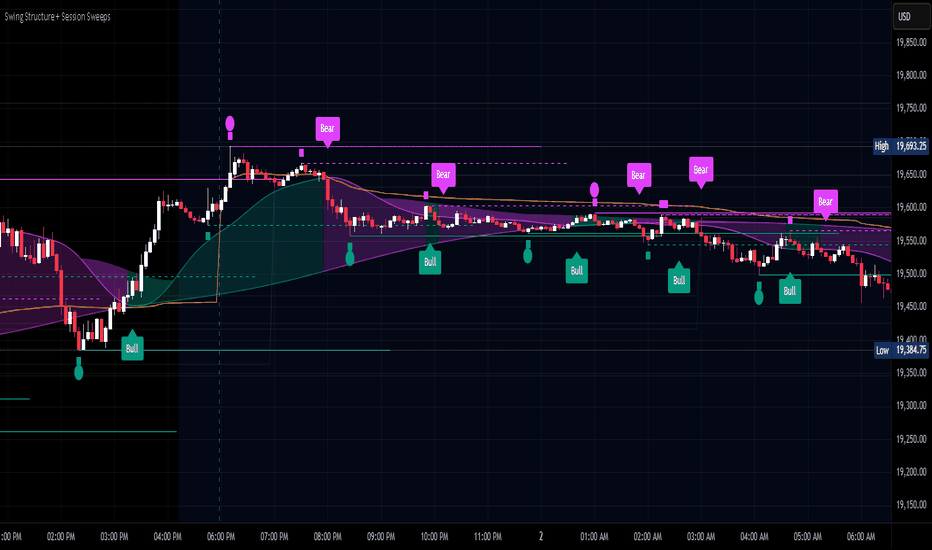Select the Bear label just before 02:00 AM
The image size is (932, 550).
pyautogui.click(x=639, y=177)
